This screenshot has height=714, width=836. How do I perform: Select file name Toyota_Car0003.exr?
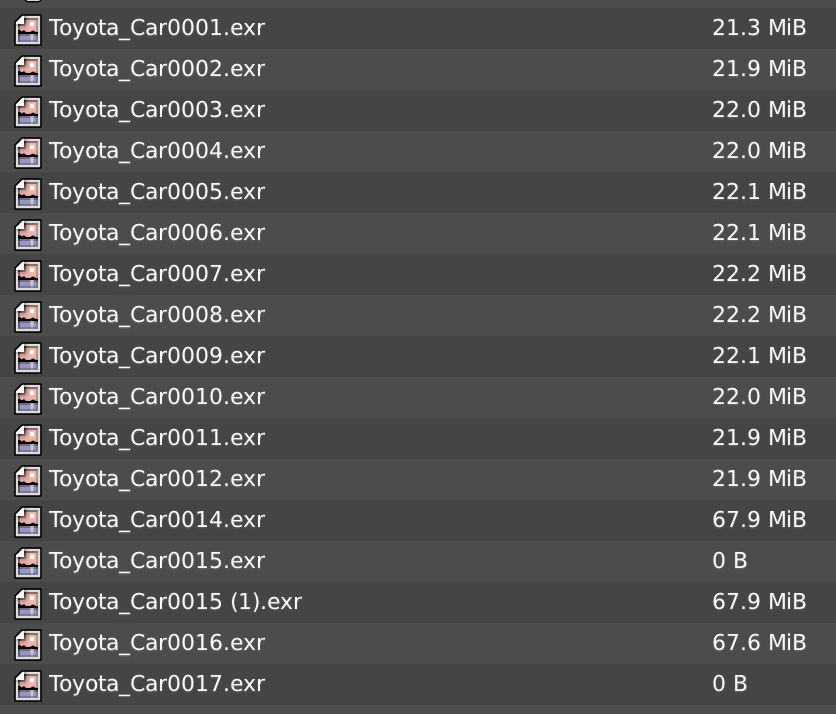pyautogui.click(x=157, y=110)
